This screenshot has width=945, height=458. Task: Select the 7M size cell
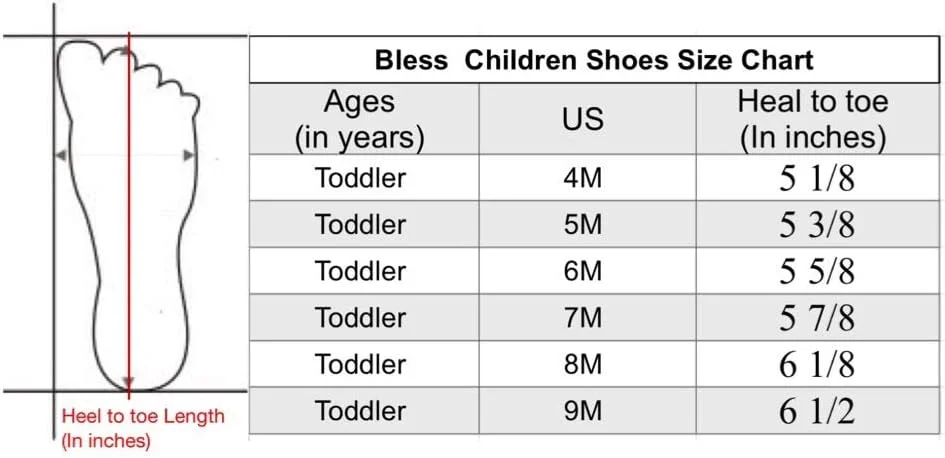click(583, 318)
